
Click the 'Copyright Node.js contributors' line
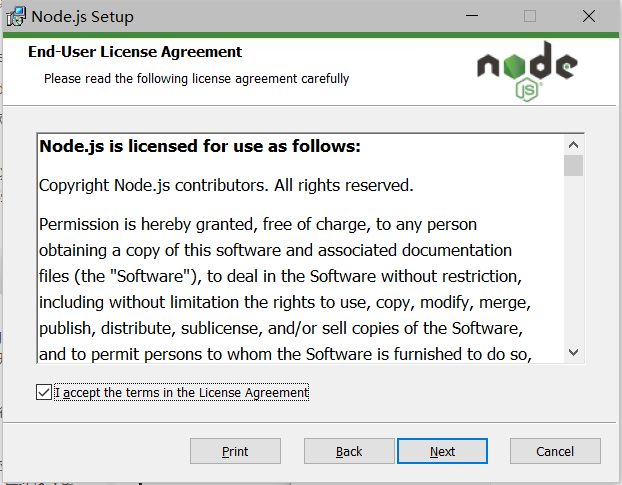click(x=225, y=185)
